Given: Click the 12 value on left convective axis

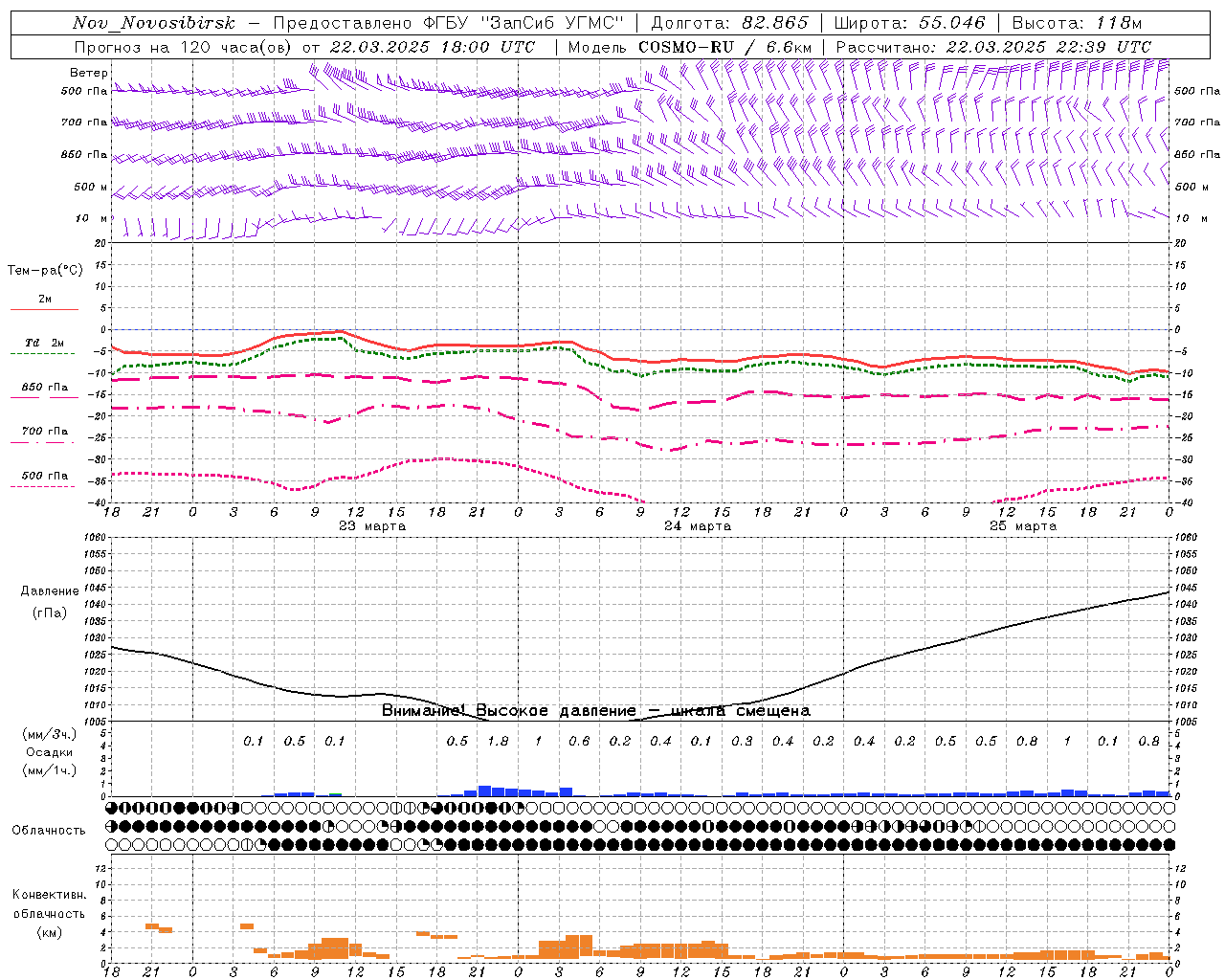Looking at the screenshot, I should 101,869.
